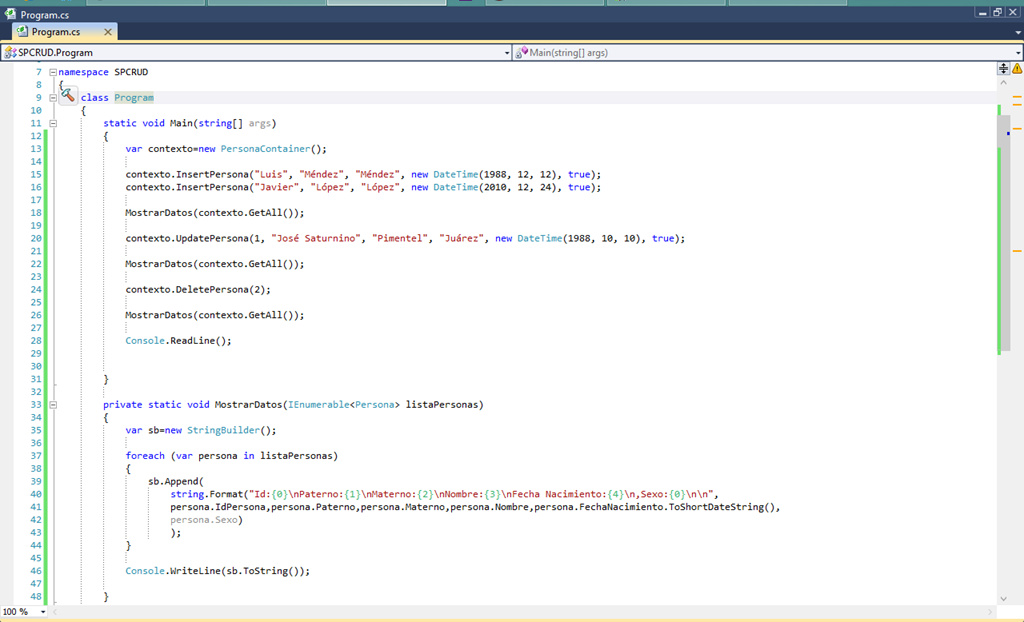Viewport: 1024px width, 622px height.
Task: Select the Program.cs document tab
Action: pos(55,32)
